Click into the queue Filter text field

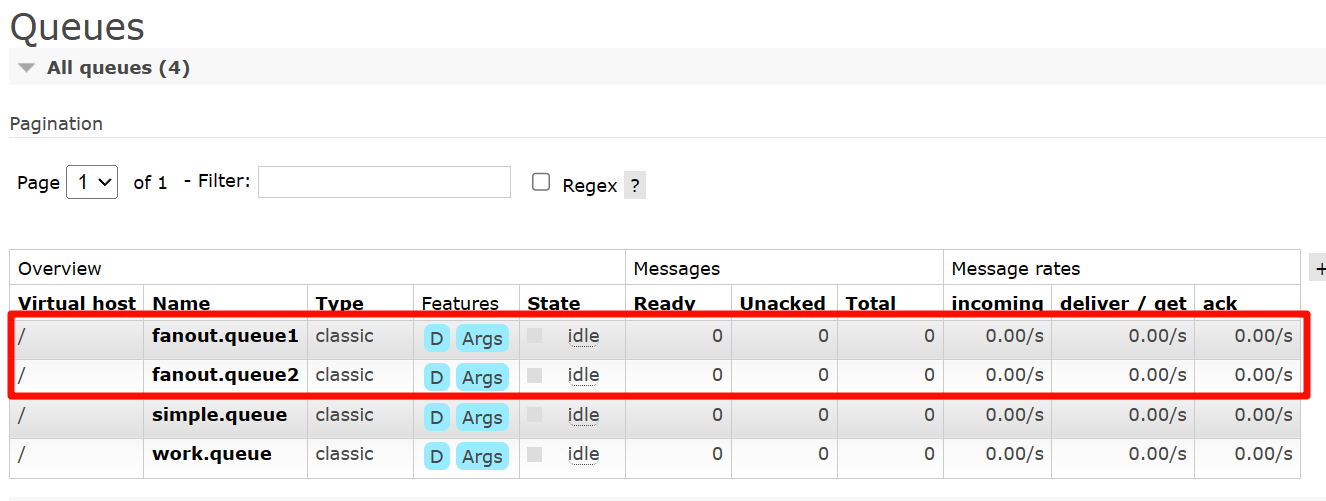[x=384, y=182]
